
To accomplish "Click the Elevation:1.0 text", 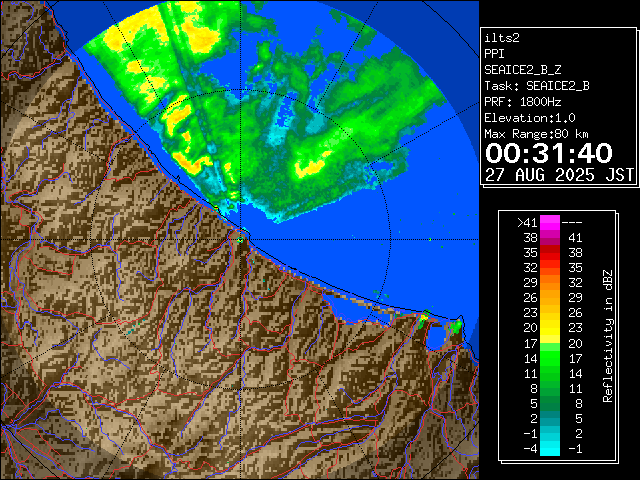I will [529, 118].
